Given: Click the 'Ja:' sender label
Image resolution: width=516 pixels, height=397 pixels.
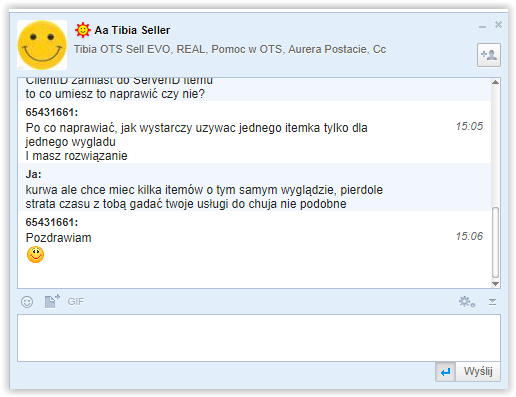Looking at the screenshot, I should coord(33,174).
